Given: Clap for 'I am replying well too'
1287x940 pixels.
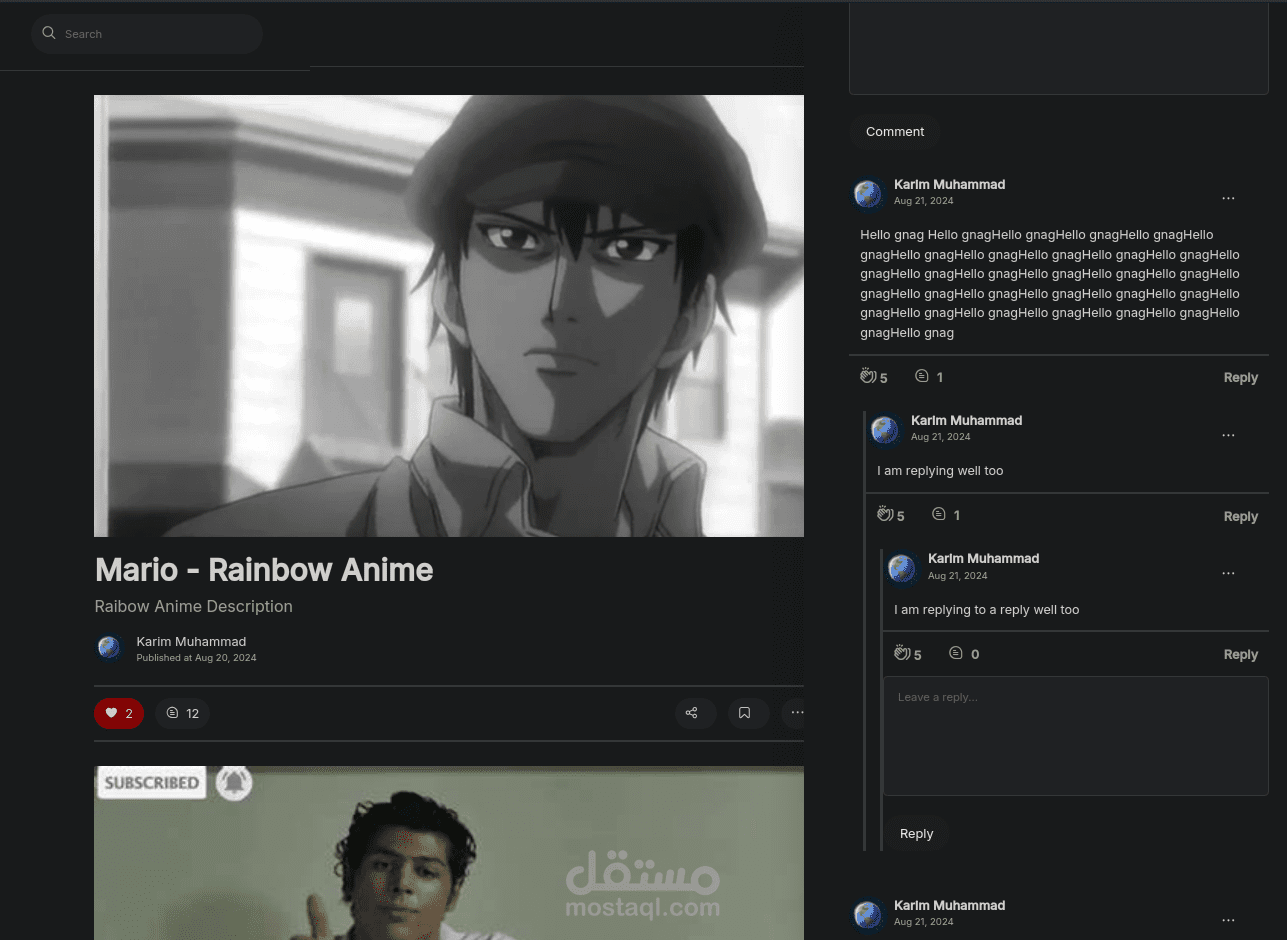Looking at the screenshot, I should pos(890,515).
